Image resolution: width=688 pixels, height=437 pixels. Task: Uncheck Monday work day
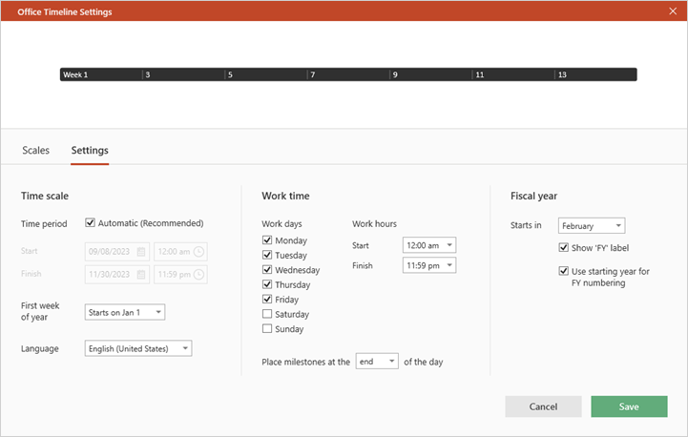(267, 240)
